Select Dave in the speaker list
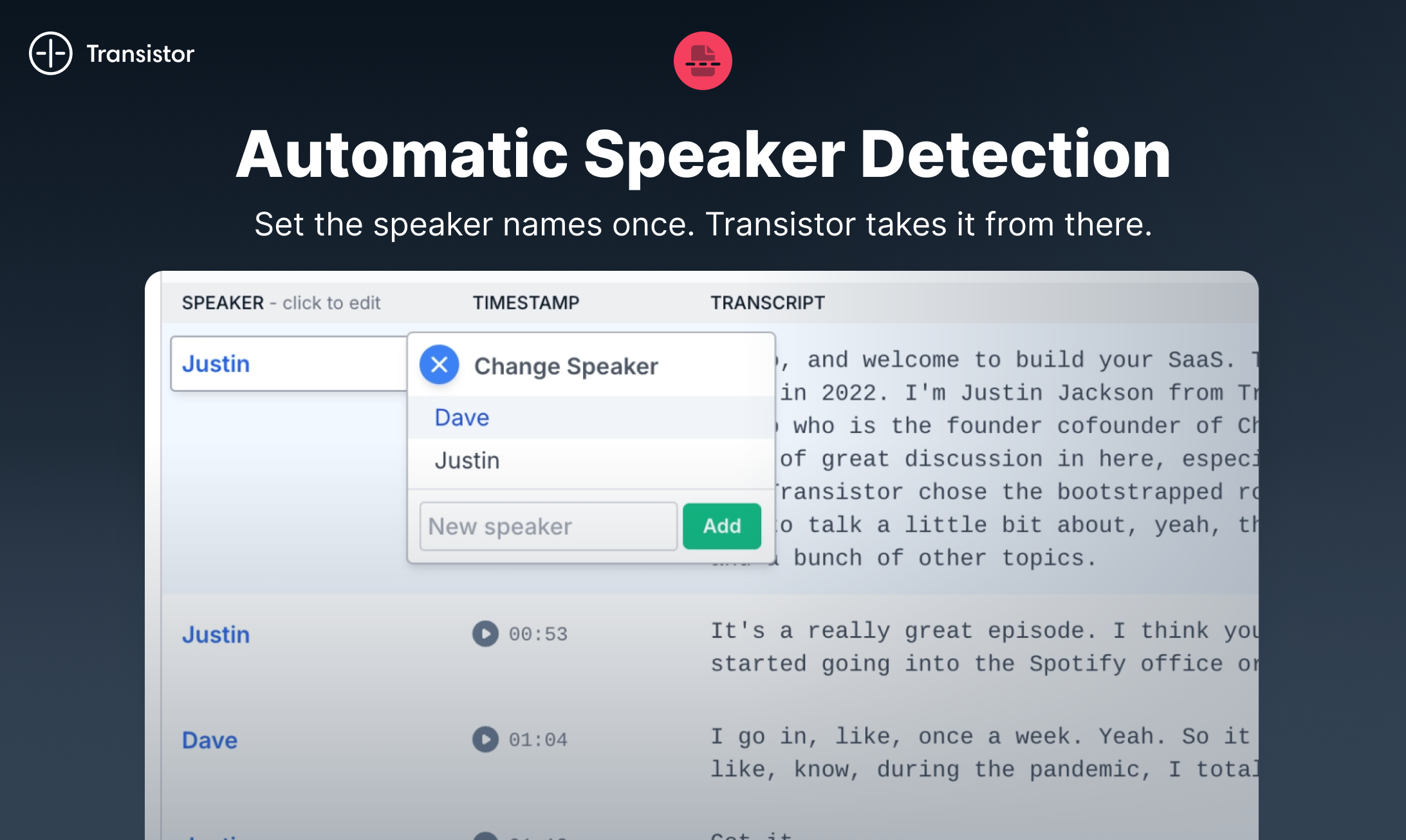Viewport: 1406px width, 840px height. point(462,417)
